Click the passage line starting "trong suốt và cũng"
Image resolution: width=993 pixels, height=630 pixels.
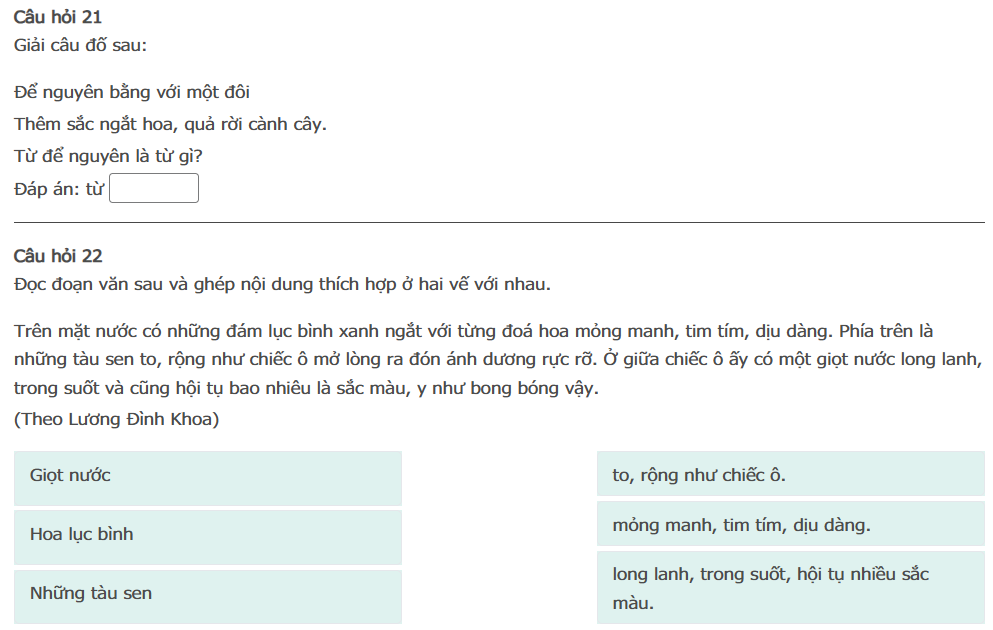(x=306, y=388)
